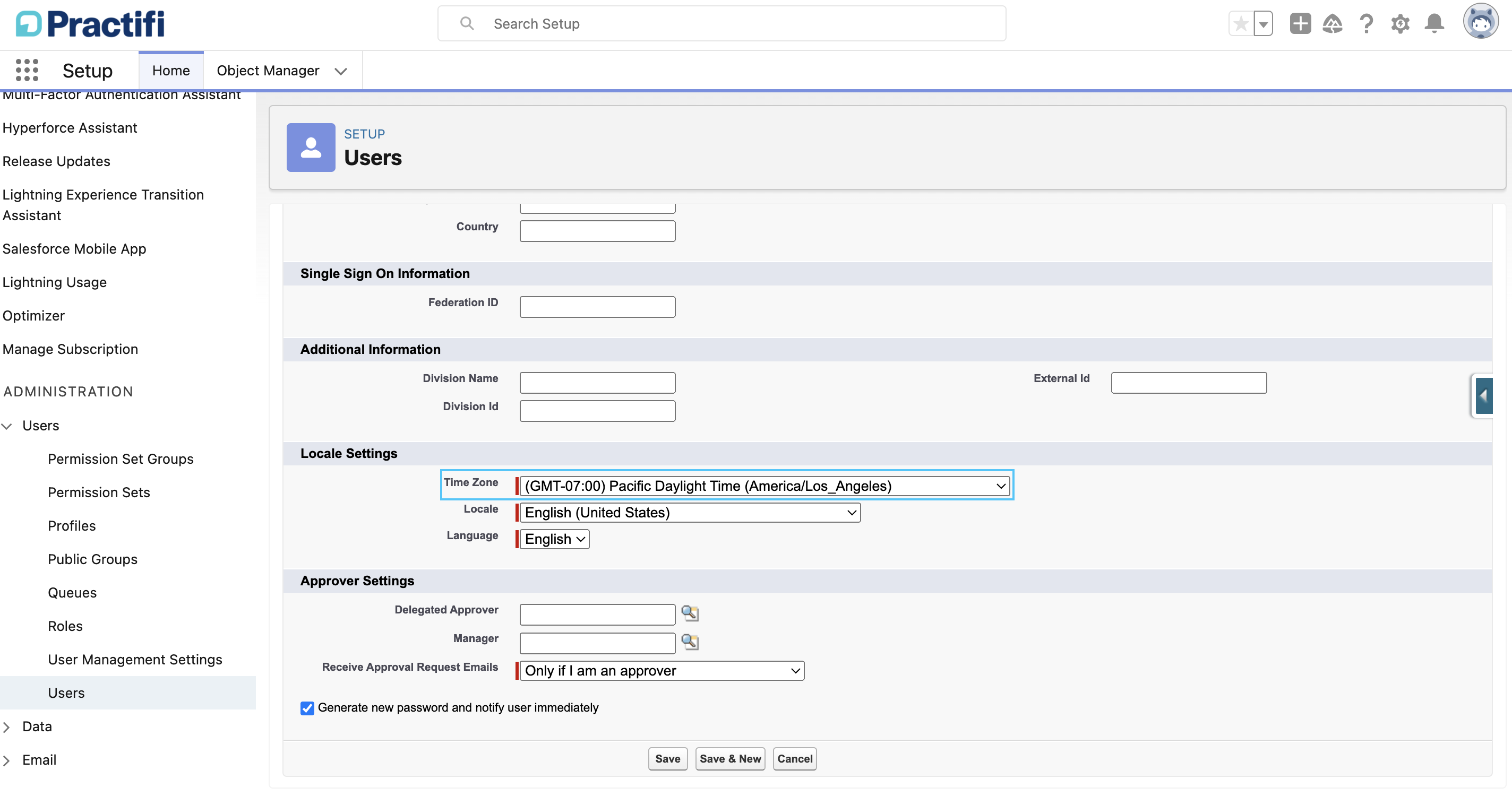Open Profiles in sidebar
Viewport: 1512px width, 796px height.
click(x=72, y=525)
